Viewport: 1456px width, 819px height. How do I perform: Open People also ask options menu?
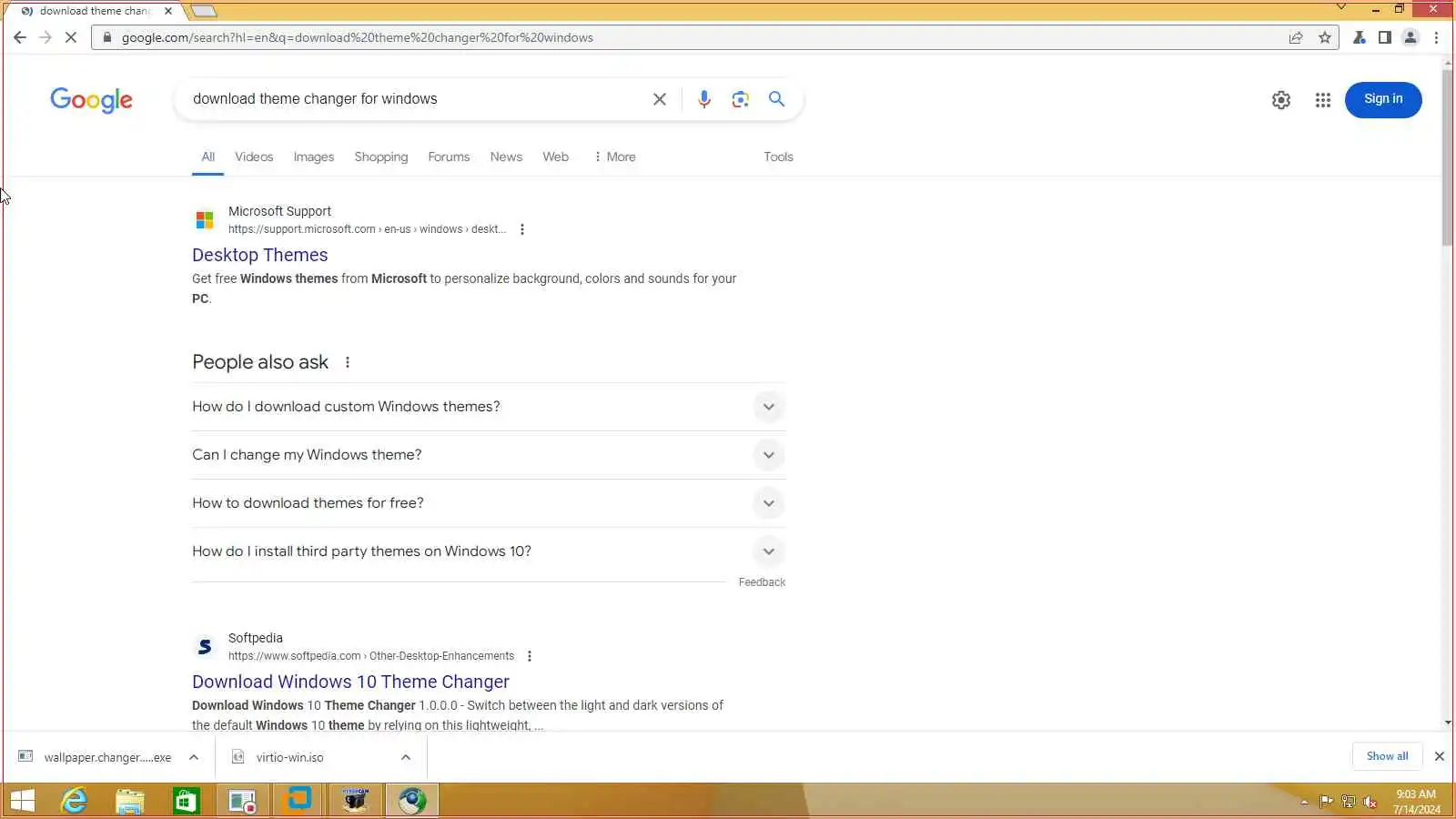[348, 362]
